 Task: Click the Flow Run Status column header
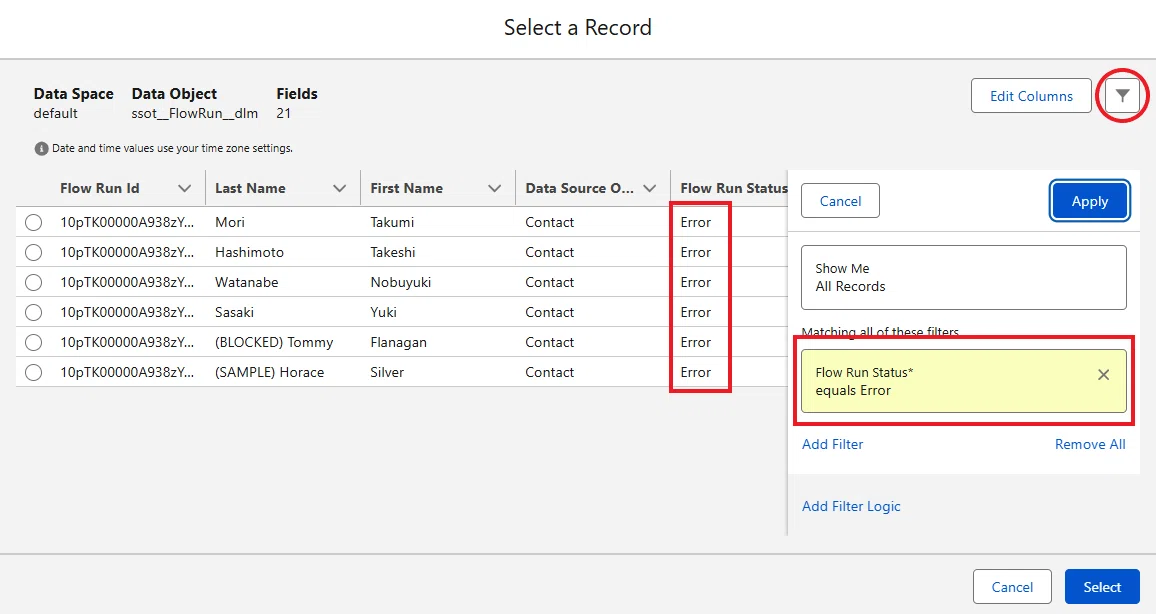(x=734, y=189)
